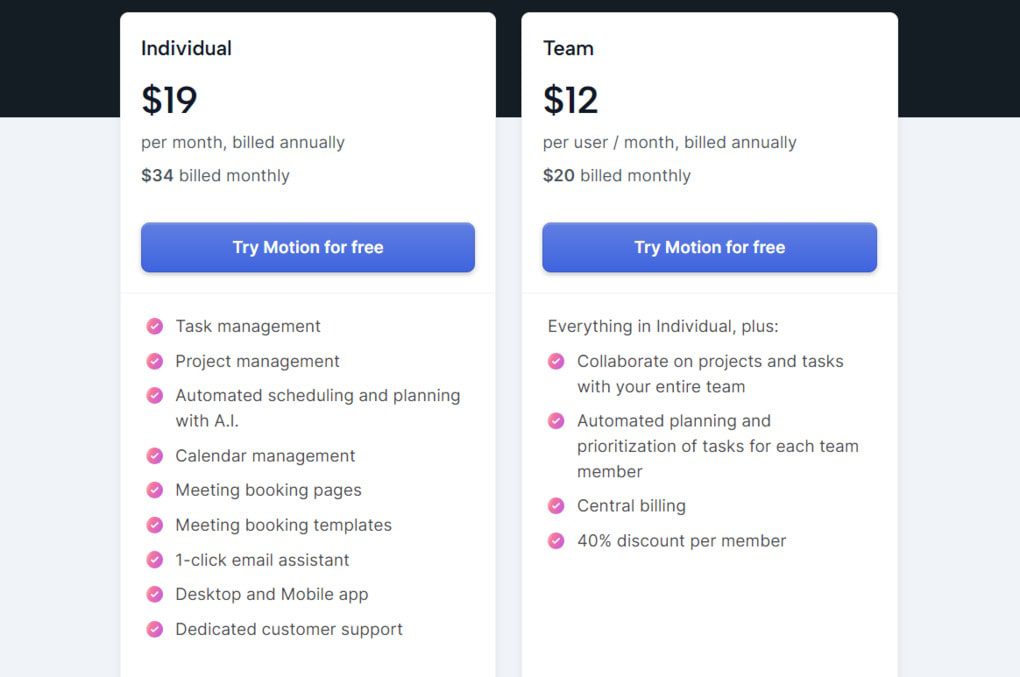
Task: Click the checkmark beside Dedicated customer support
Action: pos(155,629)
